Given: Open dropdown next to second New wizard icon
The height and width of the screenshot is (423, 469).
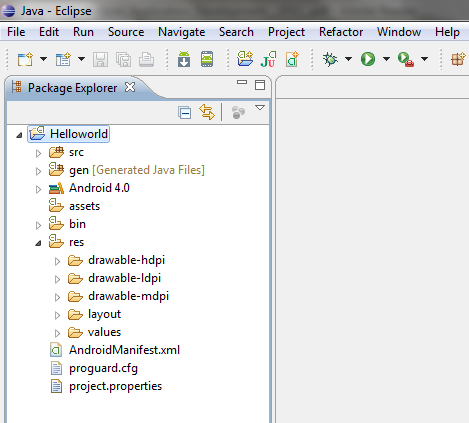Looking at the screenshot, I should [x=81, y=59].
